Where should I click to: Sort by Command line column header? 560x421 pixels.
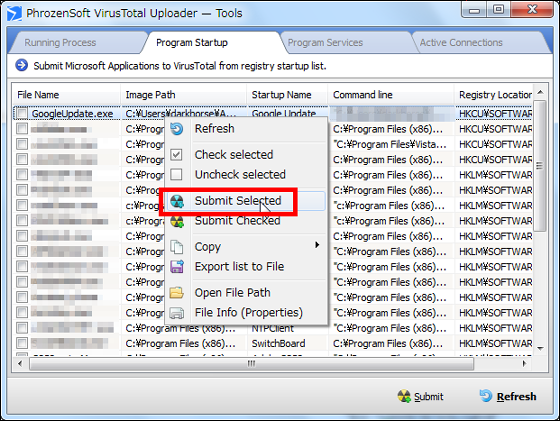391,95
